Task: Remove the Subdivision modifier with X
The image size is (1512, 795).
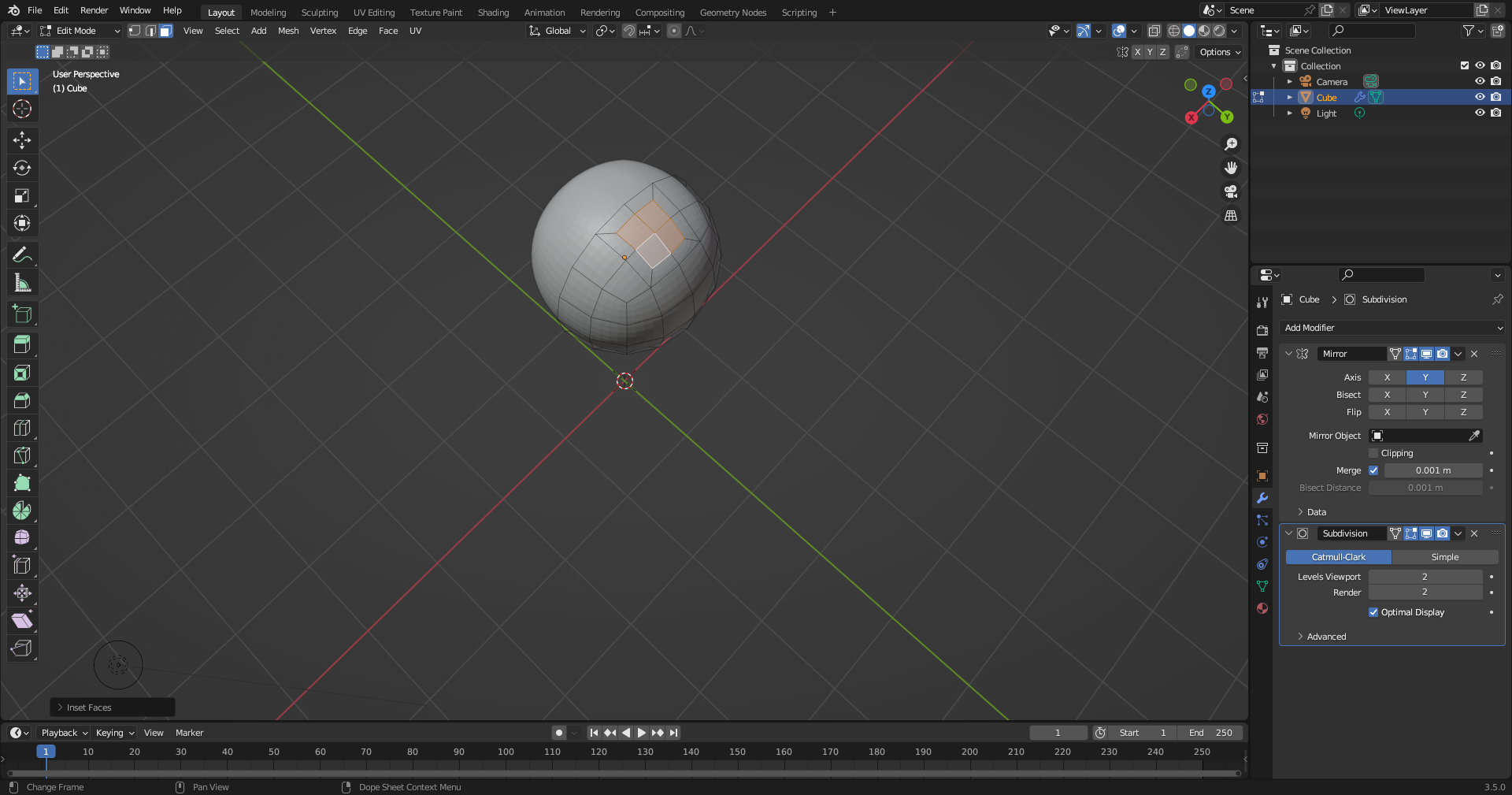Action: (x=1474, y=533)
